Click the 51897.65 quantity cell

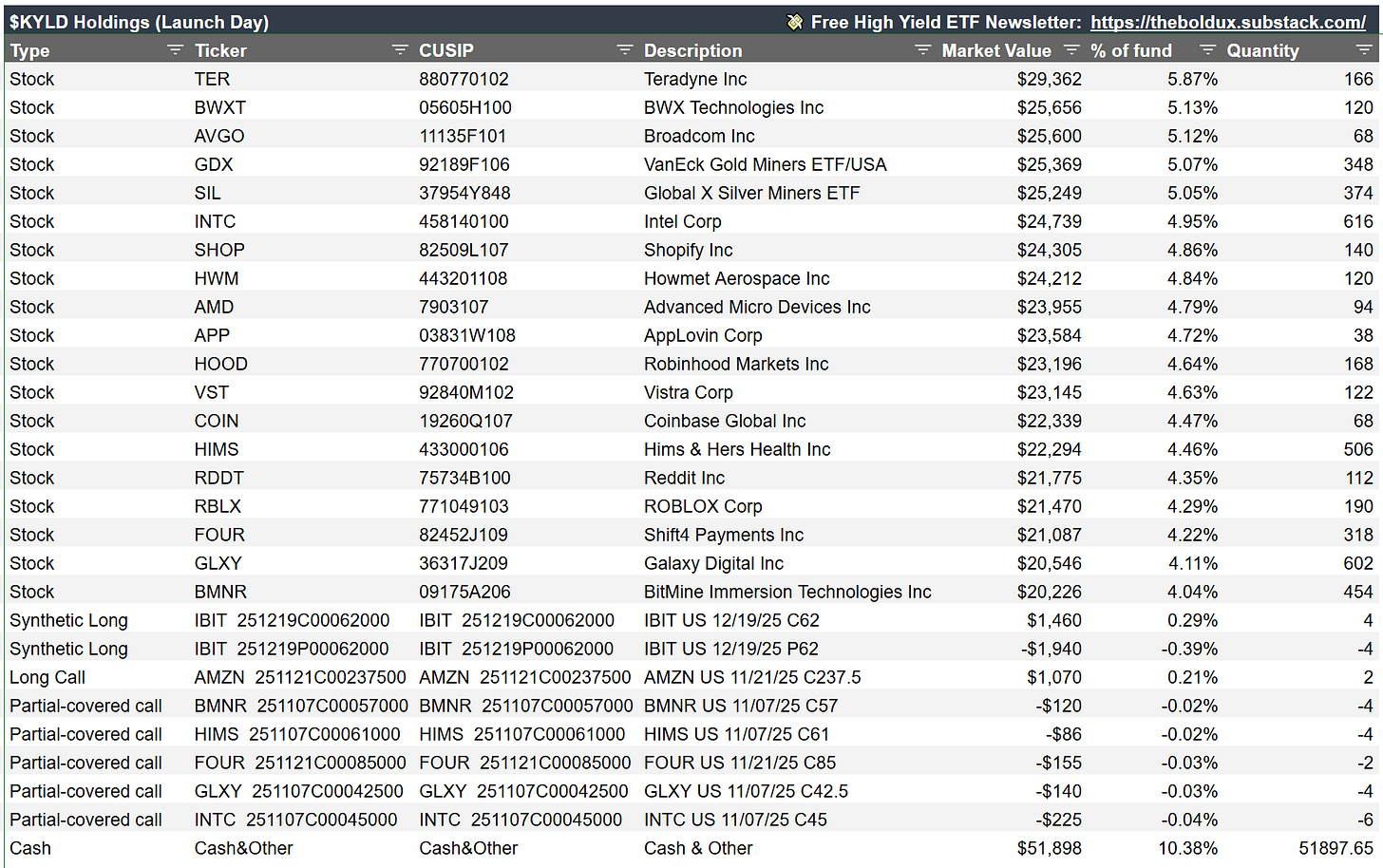pos(1336,848)
